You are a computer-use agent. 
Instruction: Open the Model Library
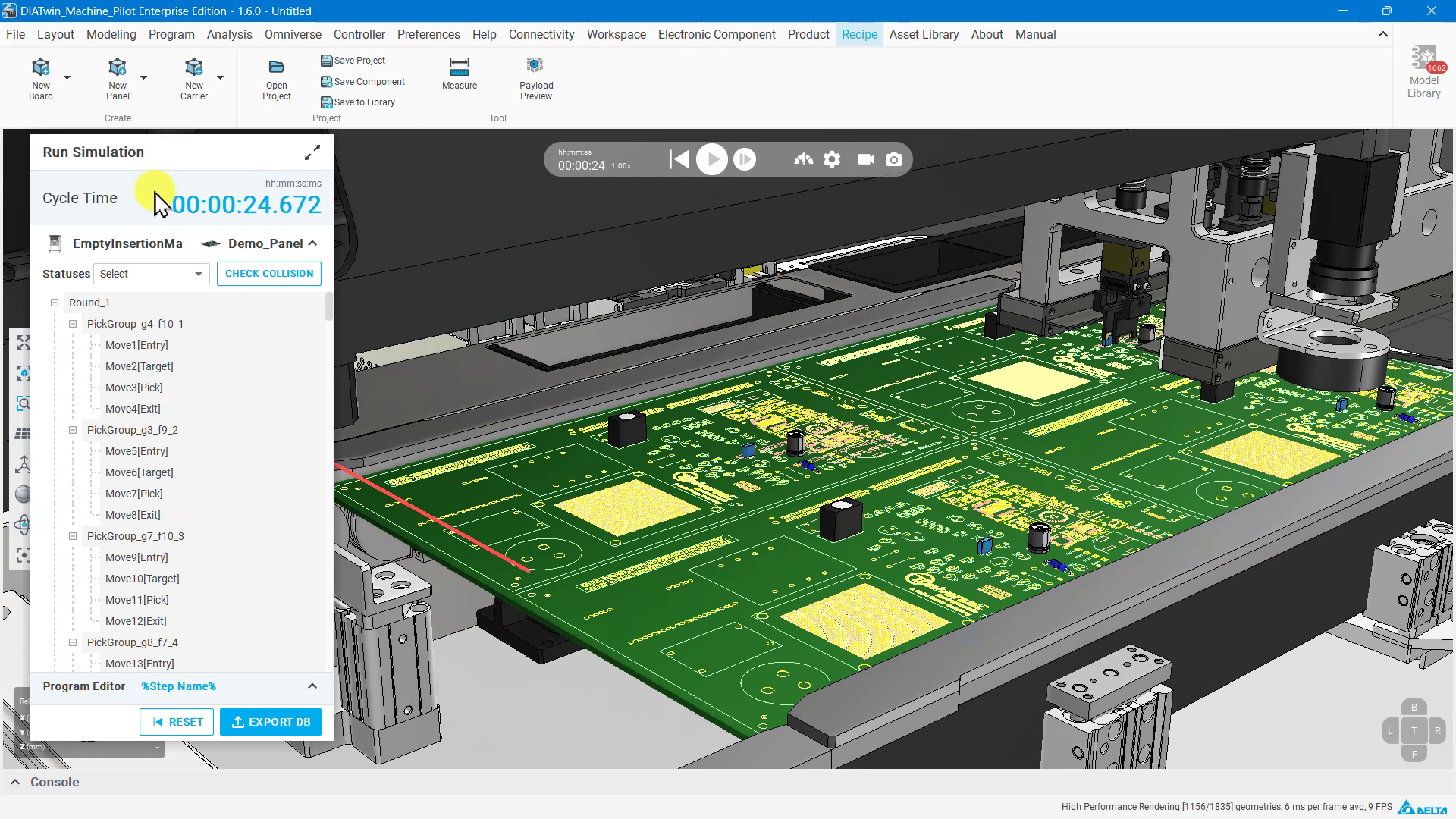pyautogui.click(x=1423, y=72)
